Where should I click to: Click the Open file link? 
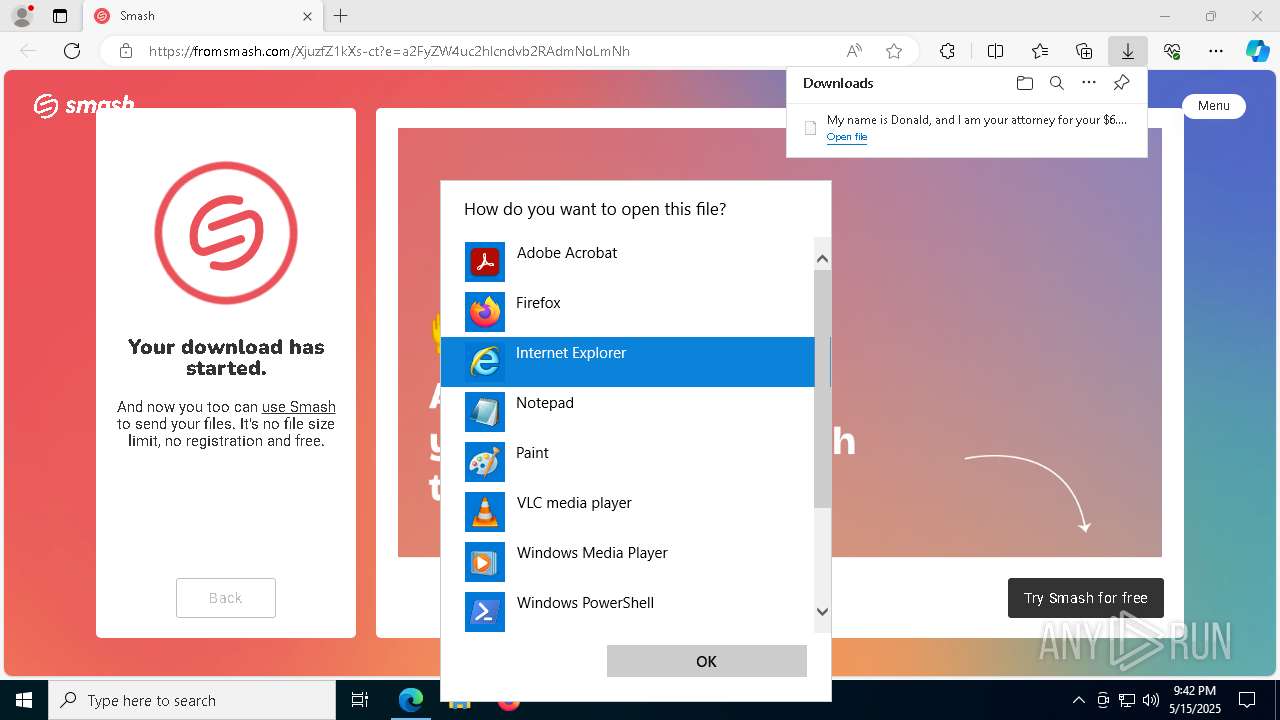pyautogui.click(x=846, y=137)
